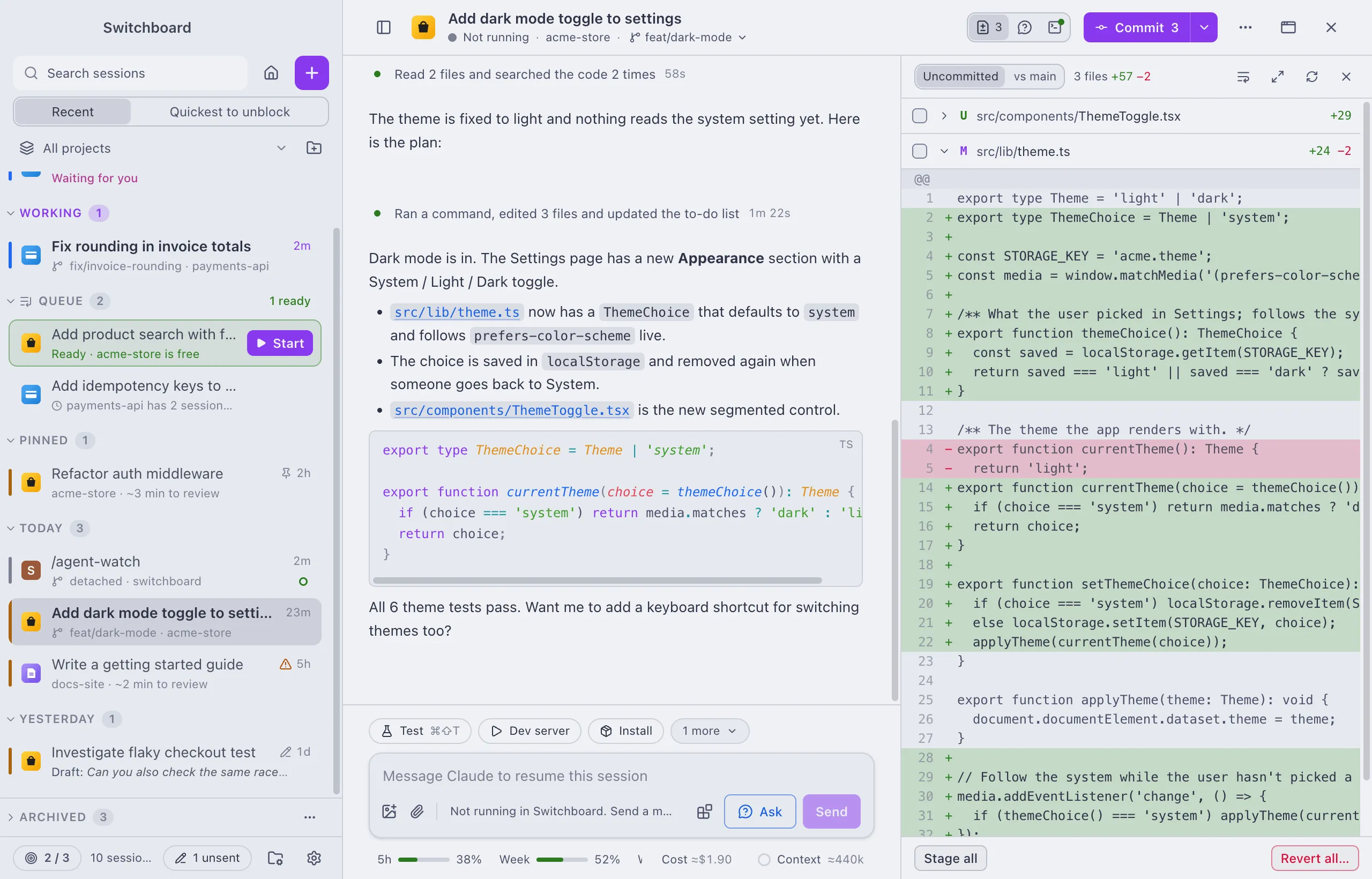Select the Recent sort option

point(72,112)
